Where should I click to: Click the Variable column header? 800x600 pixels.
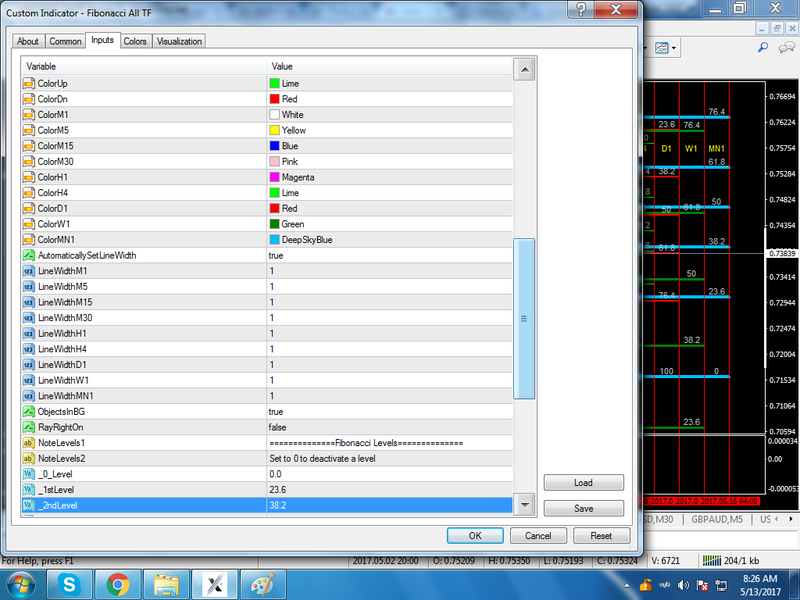[x=144, y=66]
